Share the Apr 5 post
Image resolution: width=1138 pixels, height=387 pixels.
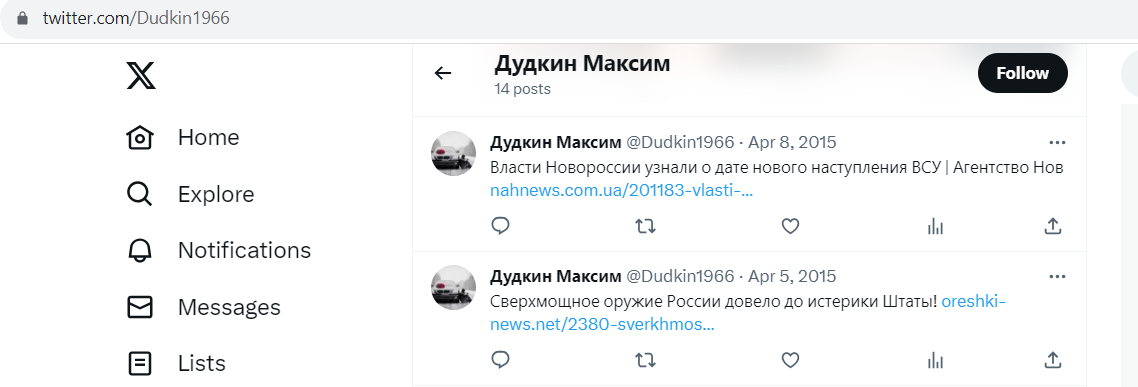[x=1052, y=359]
